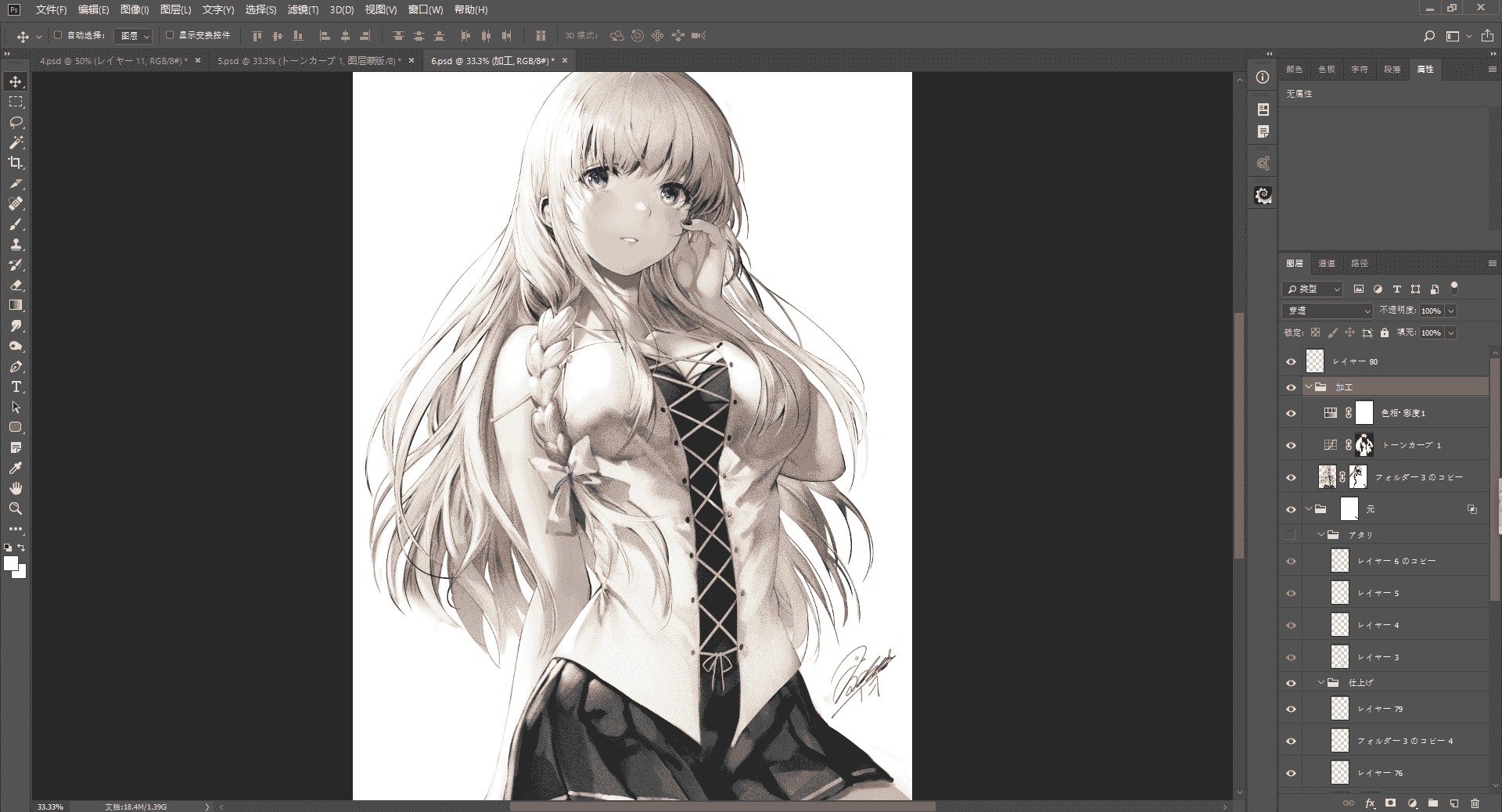The image size is (1502, 812).
Task: Select the Gradient tool
Action: (x=16, y=305)
